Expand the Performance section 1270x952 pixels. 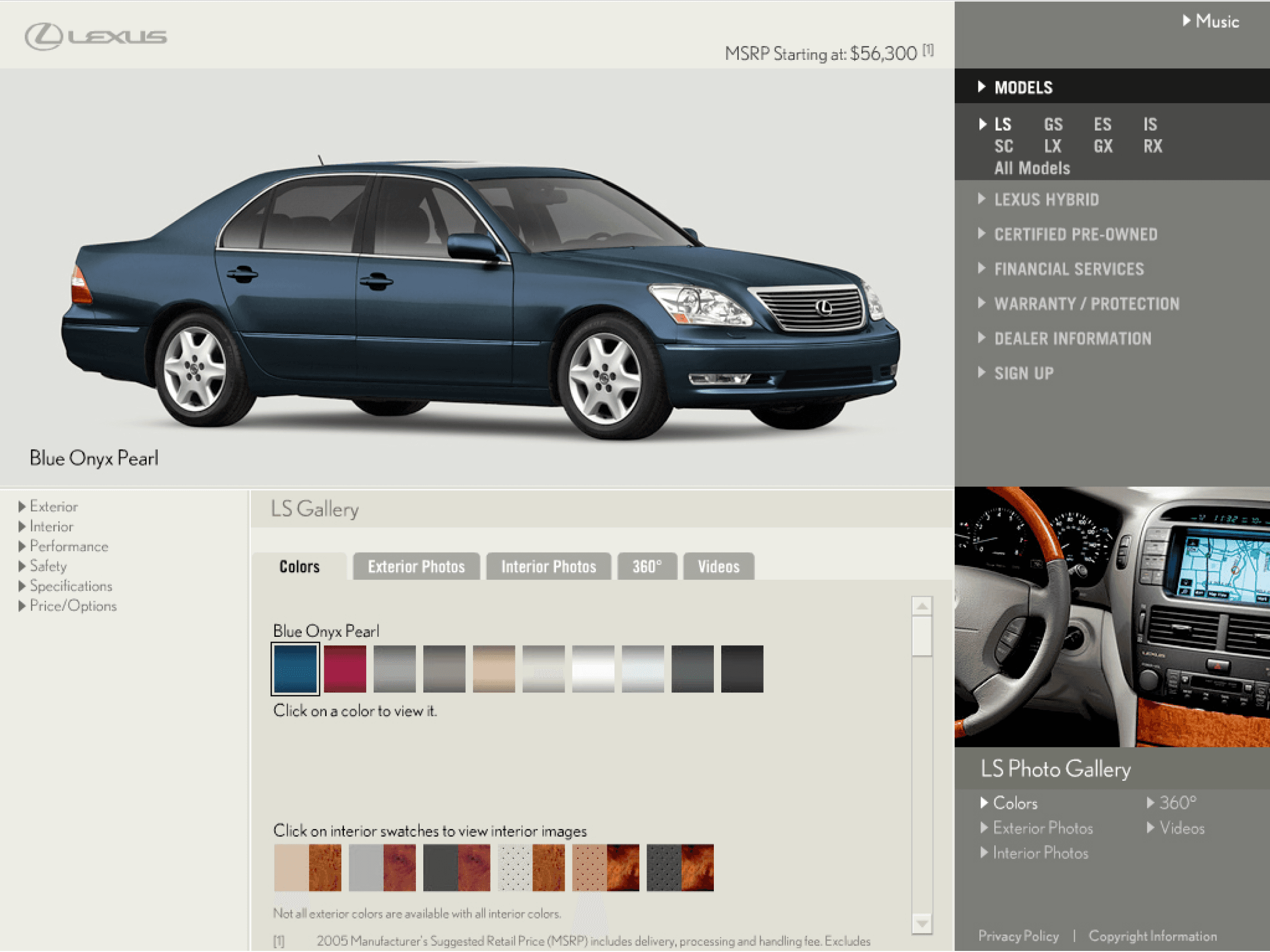(68, 546)
